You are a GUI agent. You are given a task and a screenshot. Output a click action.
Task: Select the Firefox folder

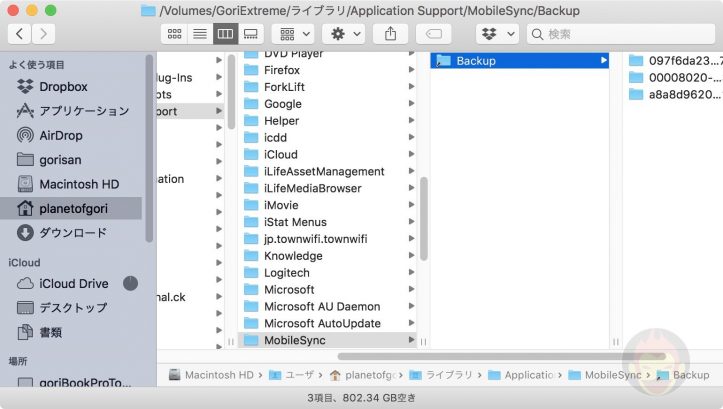click(x=326, y=70)
